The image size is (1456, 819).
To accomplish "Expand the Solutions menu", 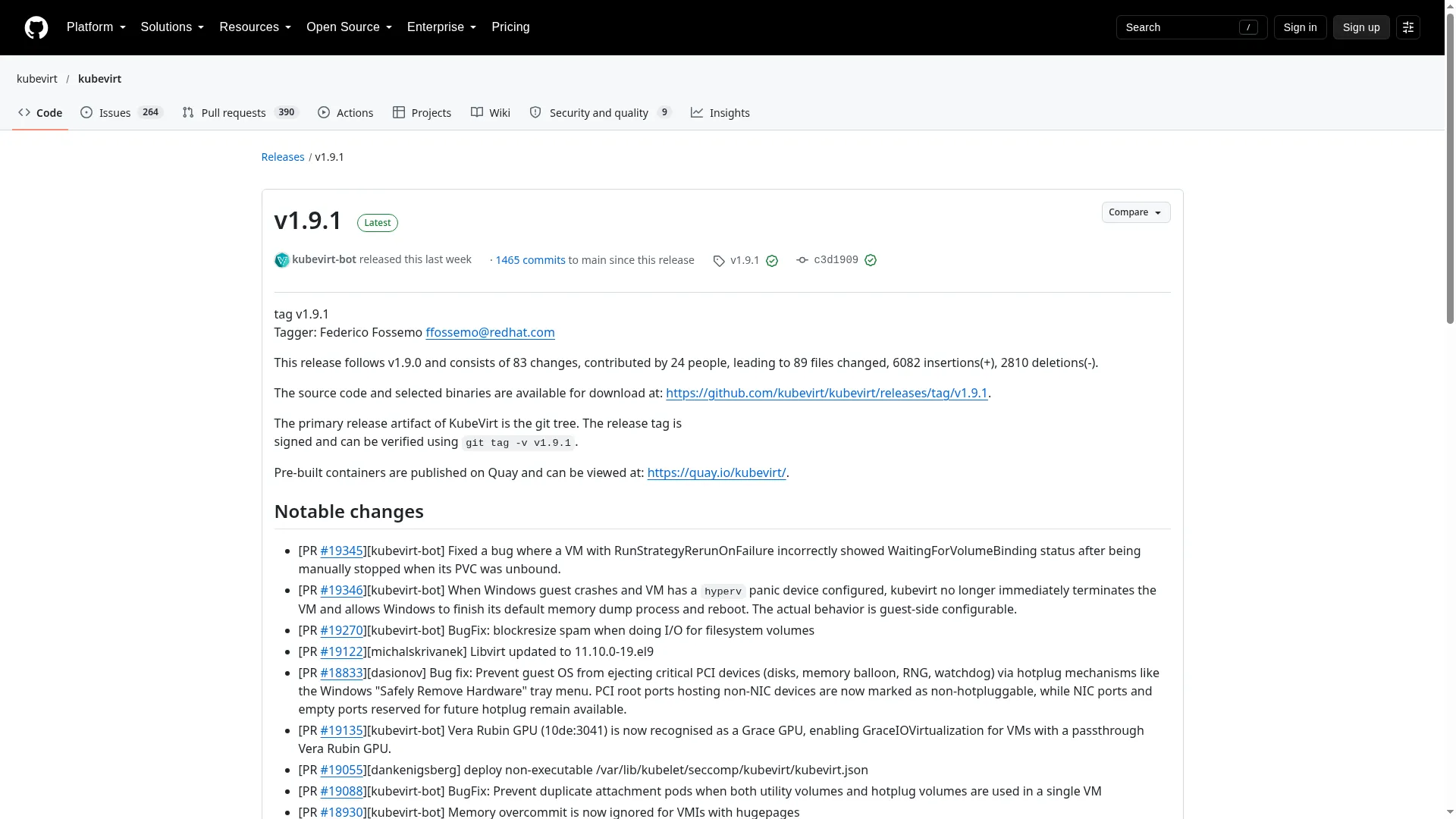I will pyautogui.click(x=172, y=27).
